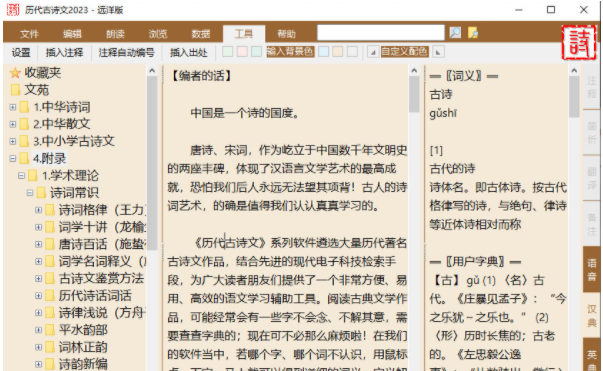
Task: Select 收藏夹 in the tree
Action: [43, 73]
